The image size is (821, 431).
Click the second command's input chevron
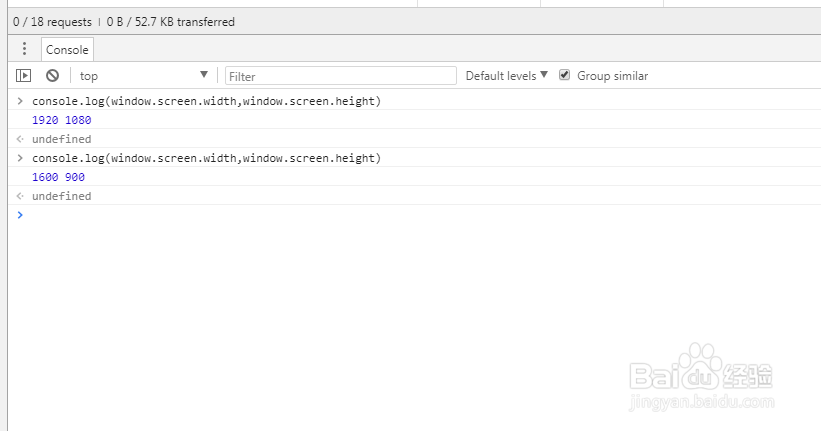[x=19, y=158]
